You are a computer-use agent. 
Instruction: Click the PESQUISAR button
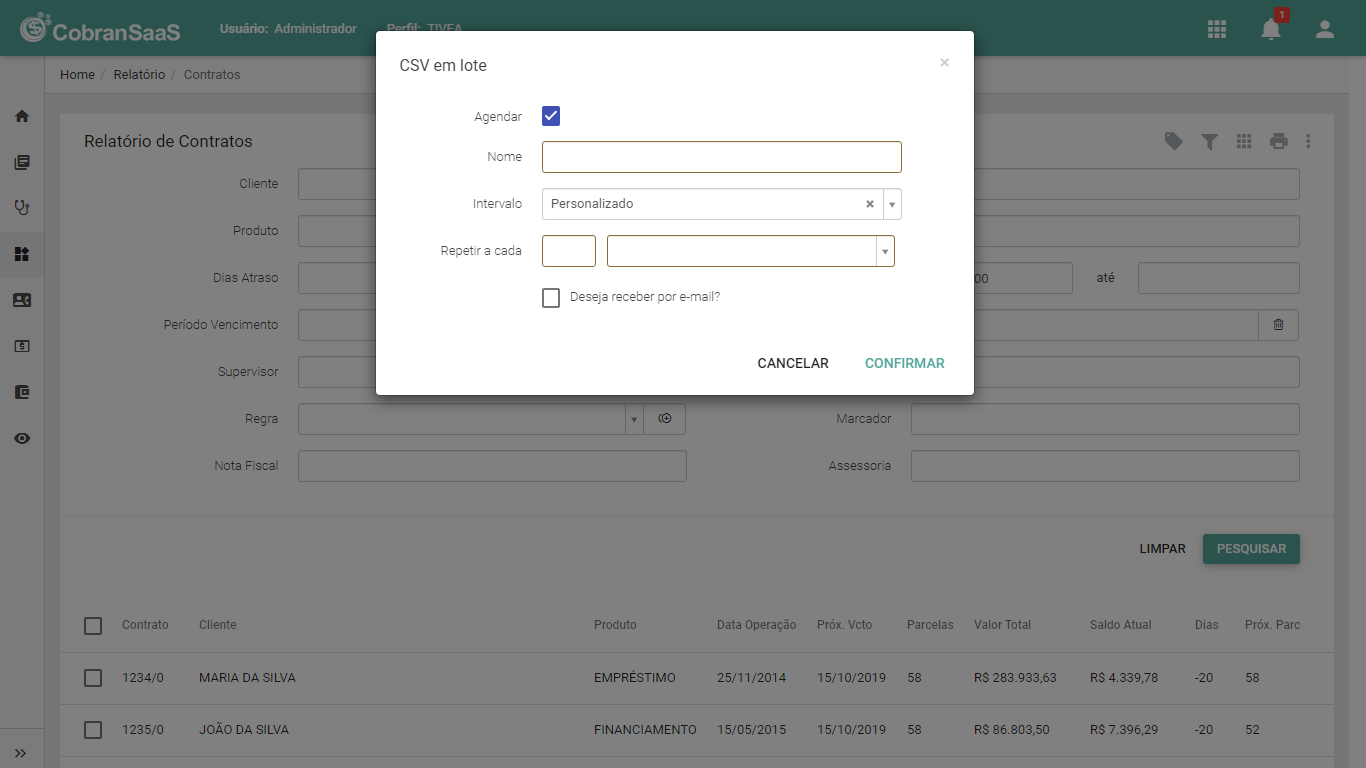pos(1251,549)
